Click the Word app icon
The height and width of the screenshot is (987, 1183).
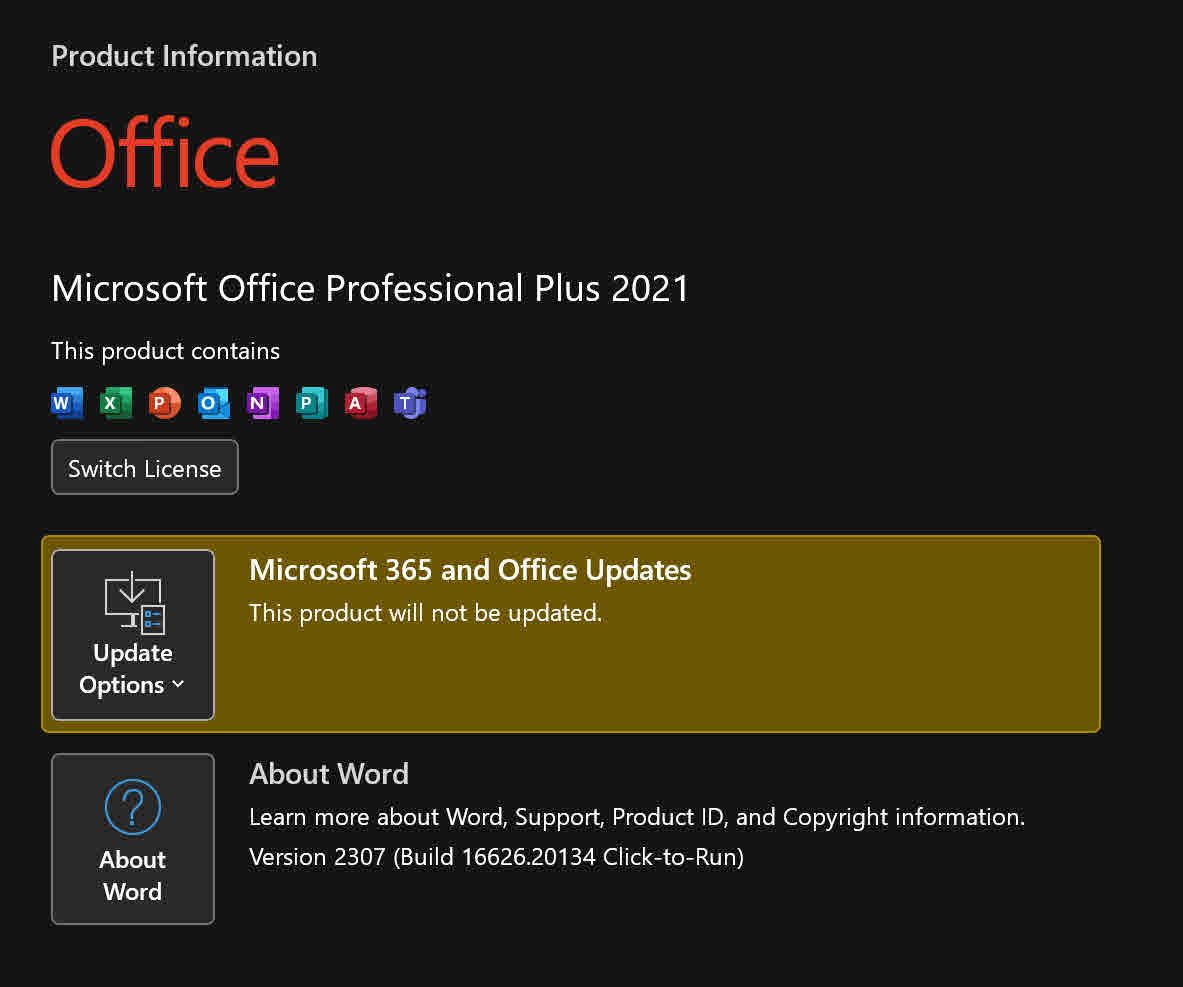(x=67, y=403)
